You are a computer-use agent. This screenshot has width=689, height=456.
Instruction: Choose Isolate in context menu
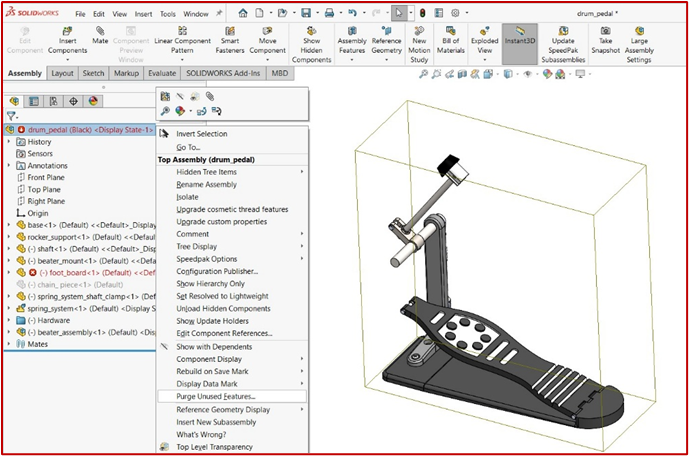pos(232,197)
